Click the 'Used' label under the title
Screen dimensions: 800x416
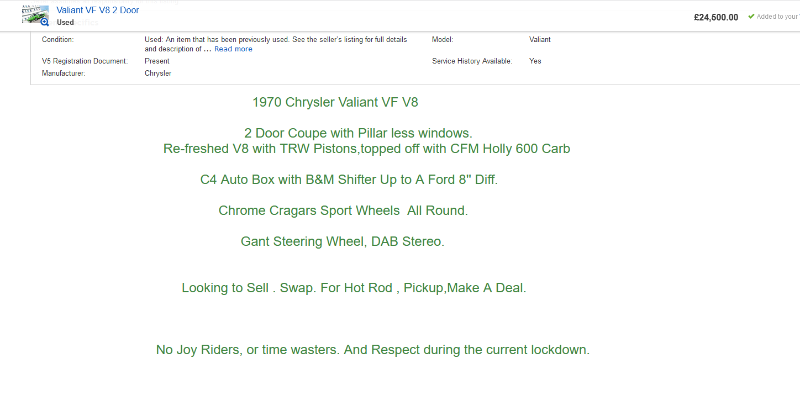(x=66, y=21)
